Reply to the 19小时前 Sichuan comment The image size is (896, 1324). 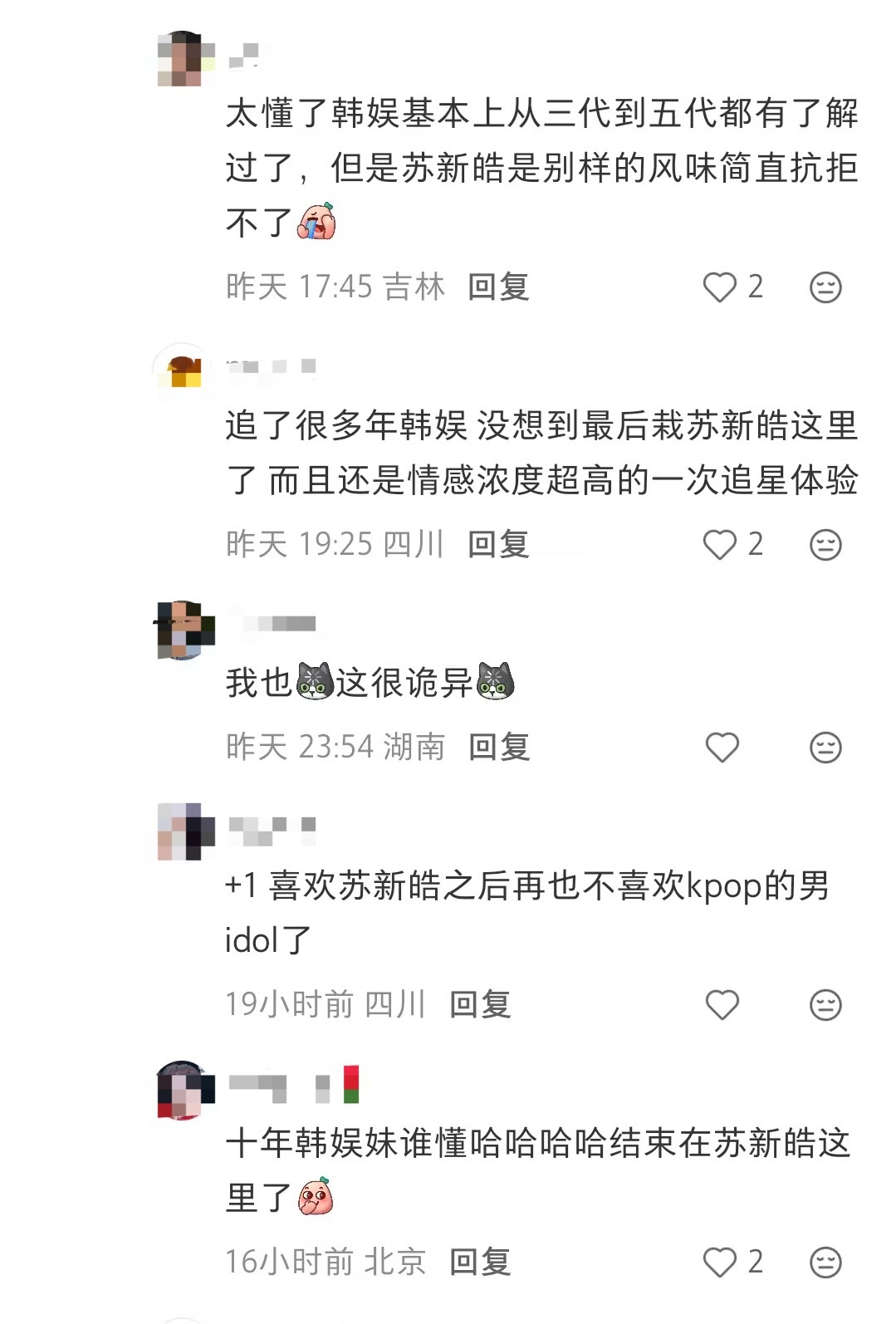click(480, 1005)
